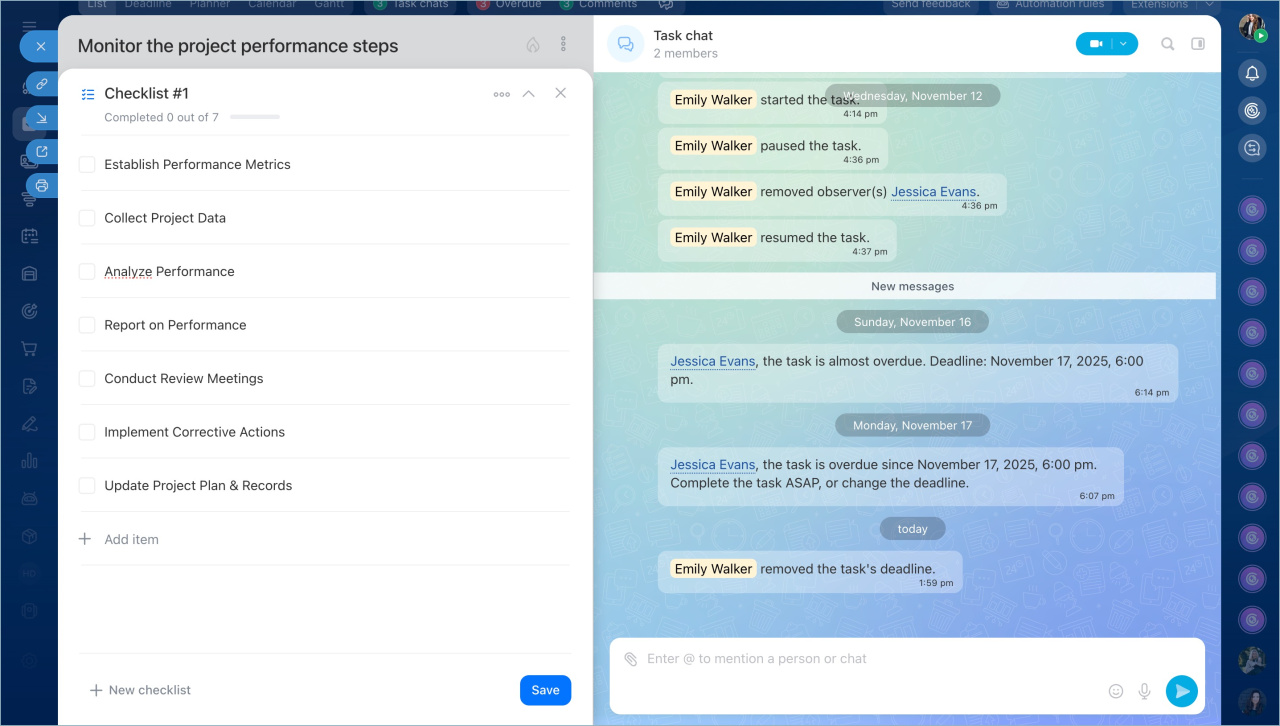Tick the Collect Project Data checkbox
The width and height of the screenshot is (1280, 726).
pos(87,218)
